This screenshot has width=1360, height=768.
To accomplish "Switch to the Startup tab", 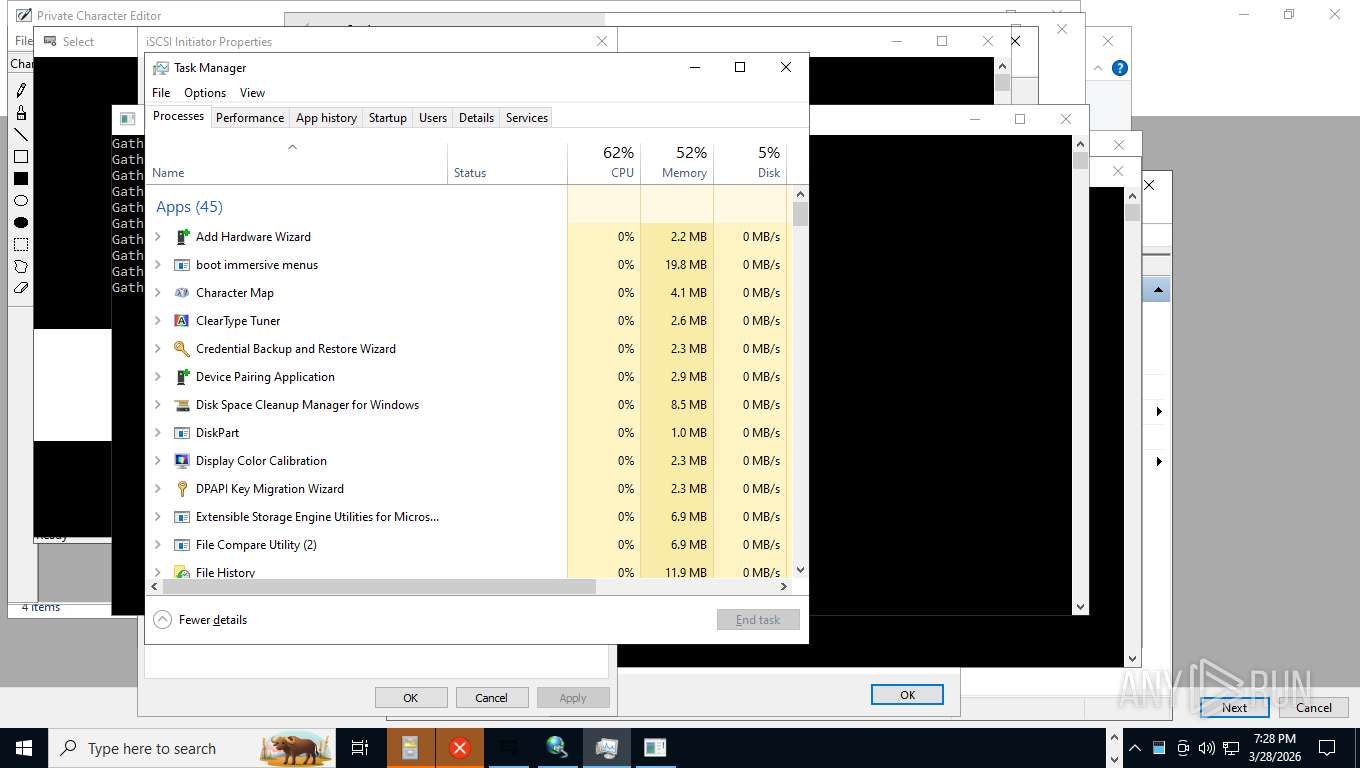I will [x=388, y=118].
